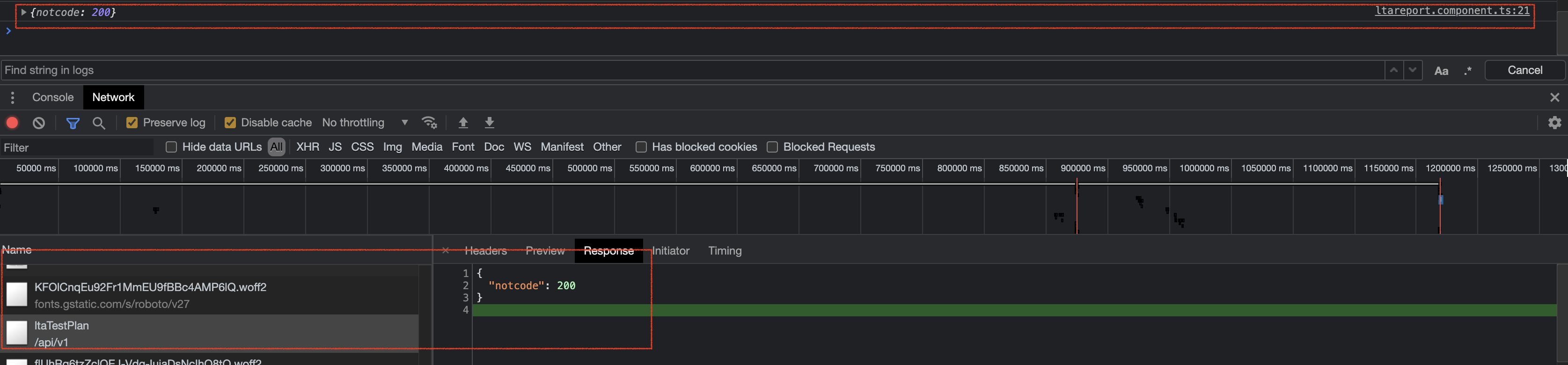Viewport: 1568px width, 365px height.
Task: Export HAR file download icon
Action: click(x=490, y=123)
